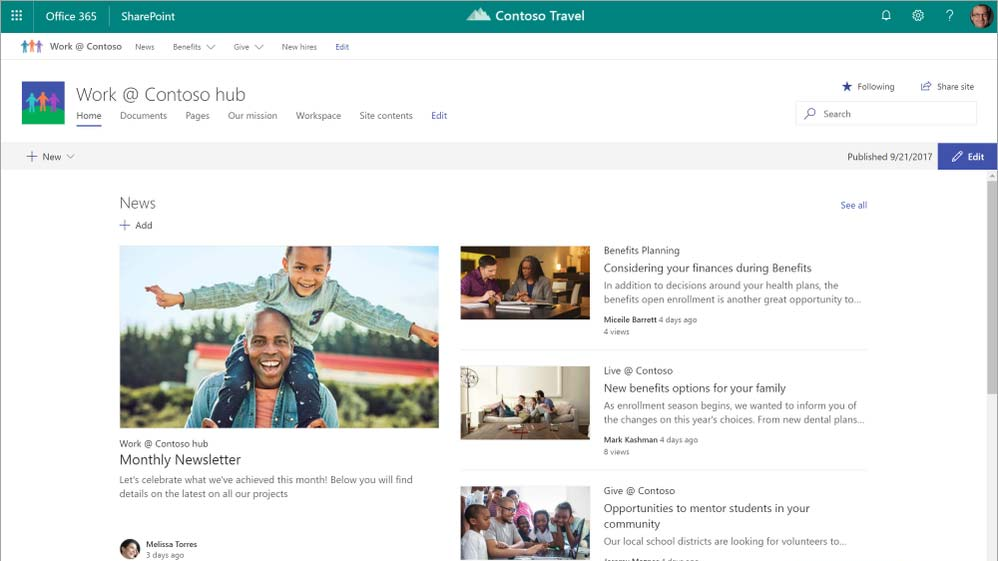Edit the site navigation links
The width and height of the screenshot is (998, 561).
439,116
